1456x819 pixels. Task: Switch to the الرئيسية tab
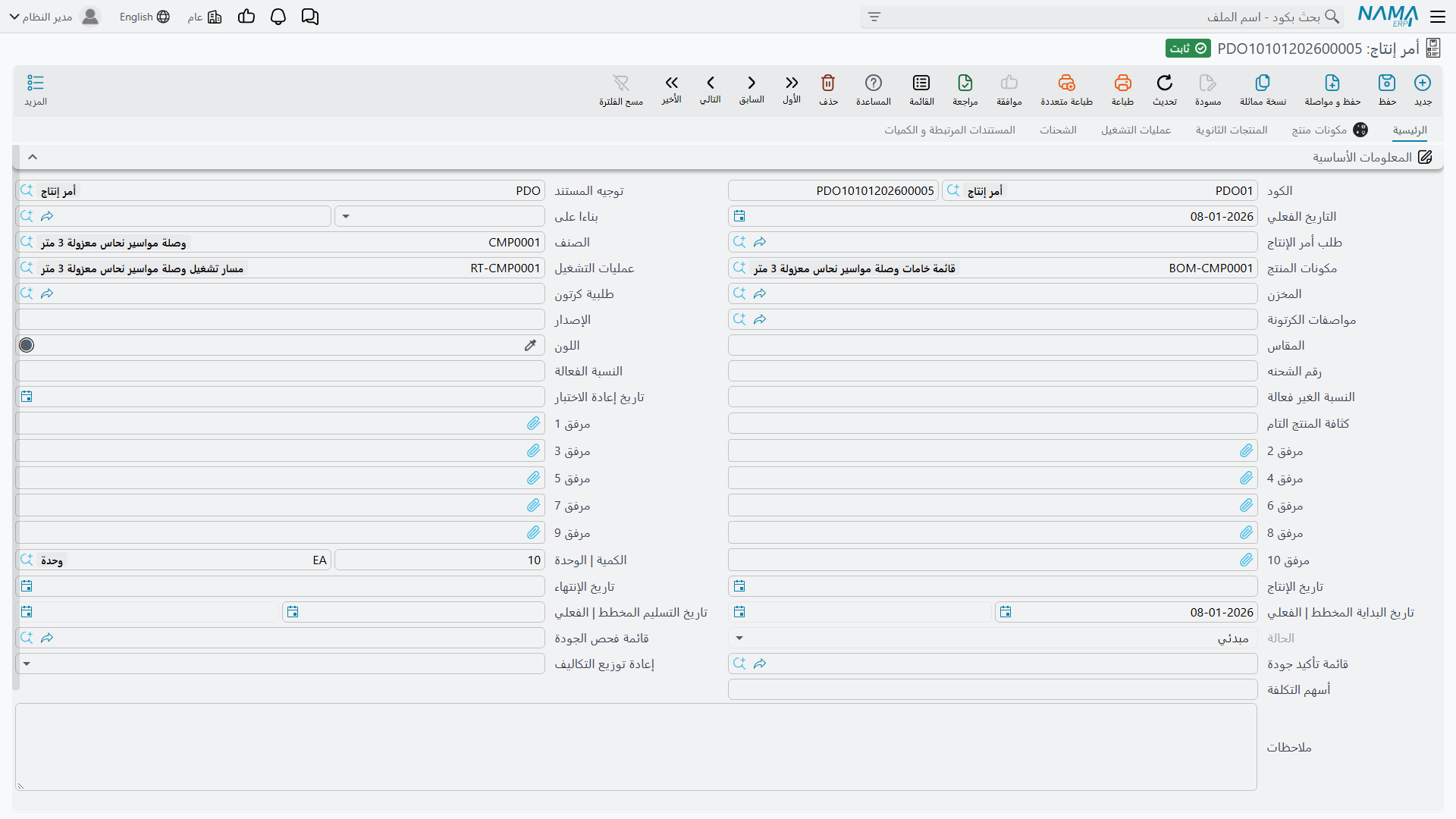tap(1410, 130)
